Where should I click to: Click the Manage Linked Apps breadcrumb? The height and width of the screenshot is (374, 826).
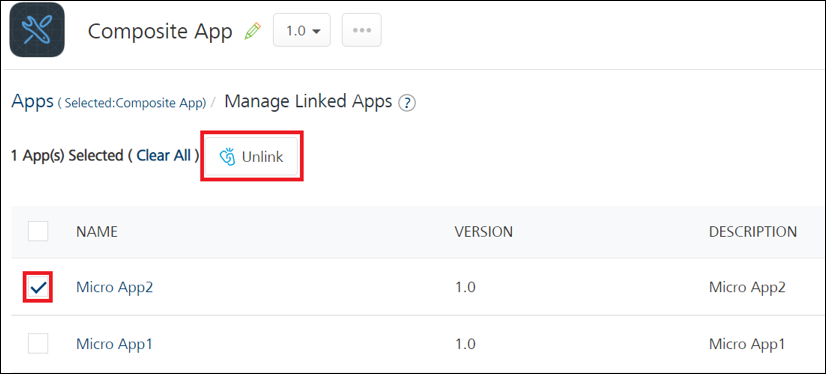click(308, 101)
